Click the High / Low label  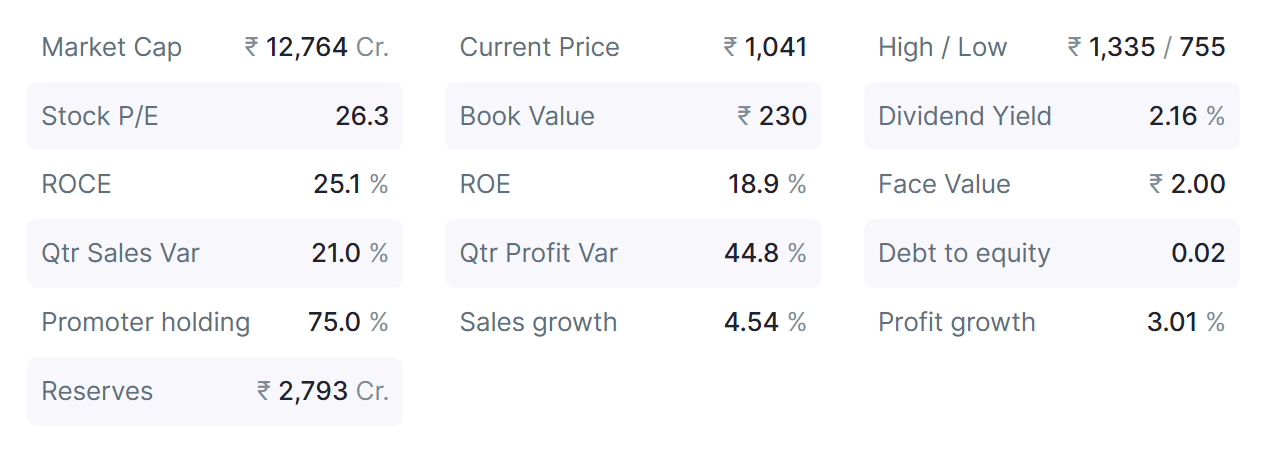(x=943, y=47)
